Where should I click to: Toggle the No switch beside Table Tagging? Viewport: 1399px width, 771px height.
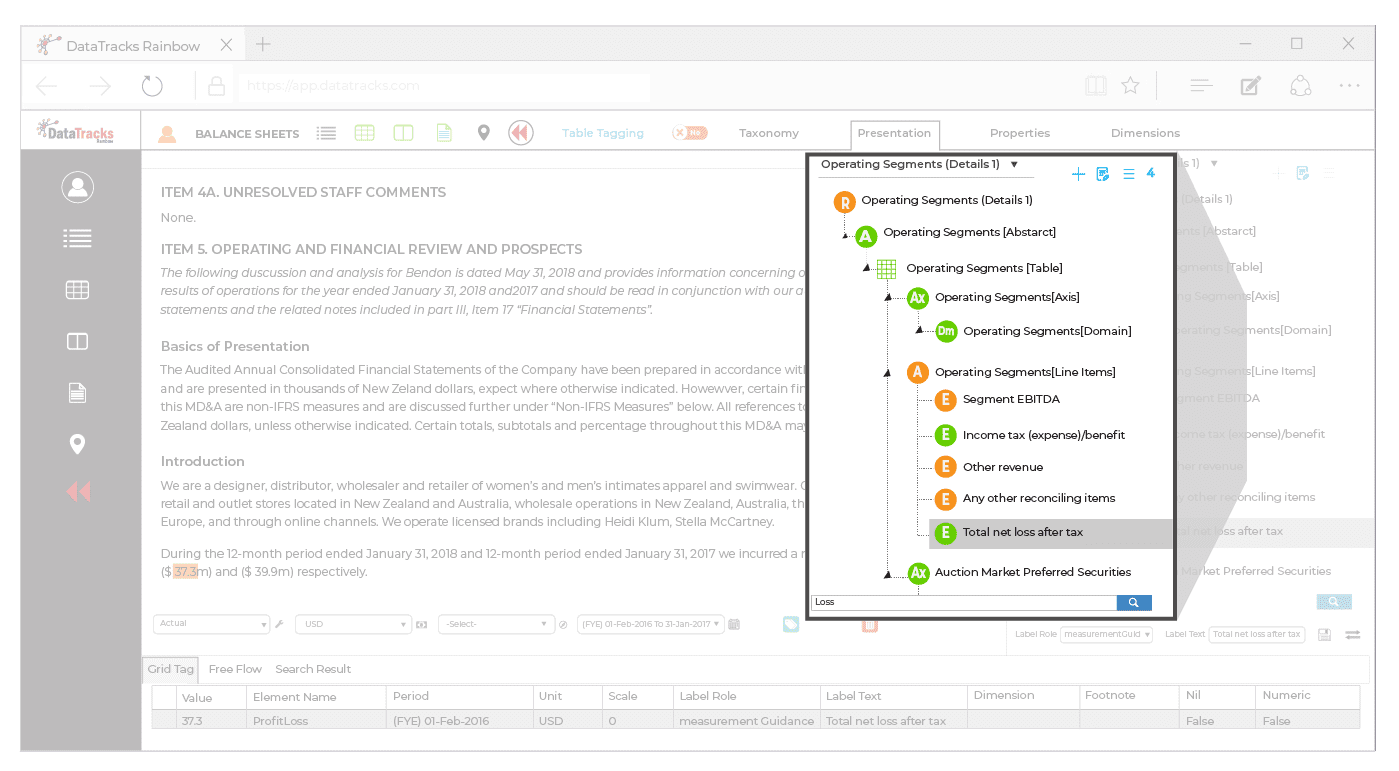[690, 133]
